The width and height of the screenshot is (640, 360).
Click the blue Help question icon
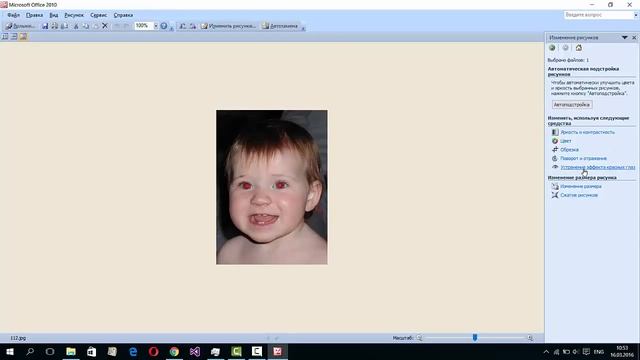(x=164, y=26)
